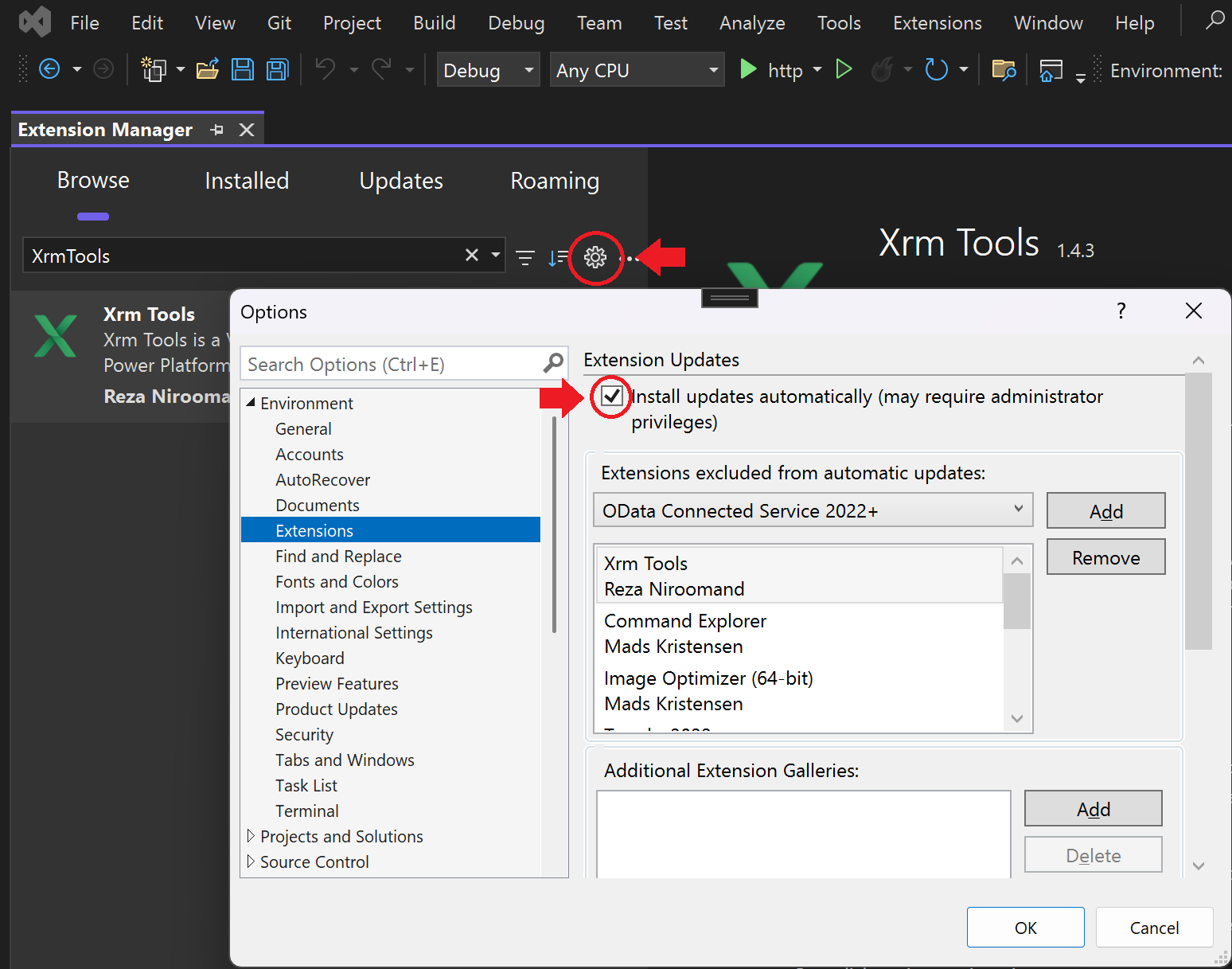Click the sort icon in Extension Manager

(x=558, y=257)
